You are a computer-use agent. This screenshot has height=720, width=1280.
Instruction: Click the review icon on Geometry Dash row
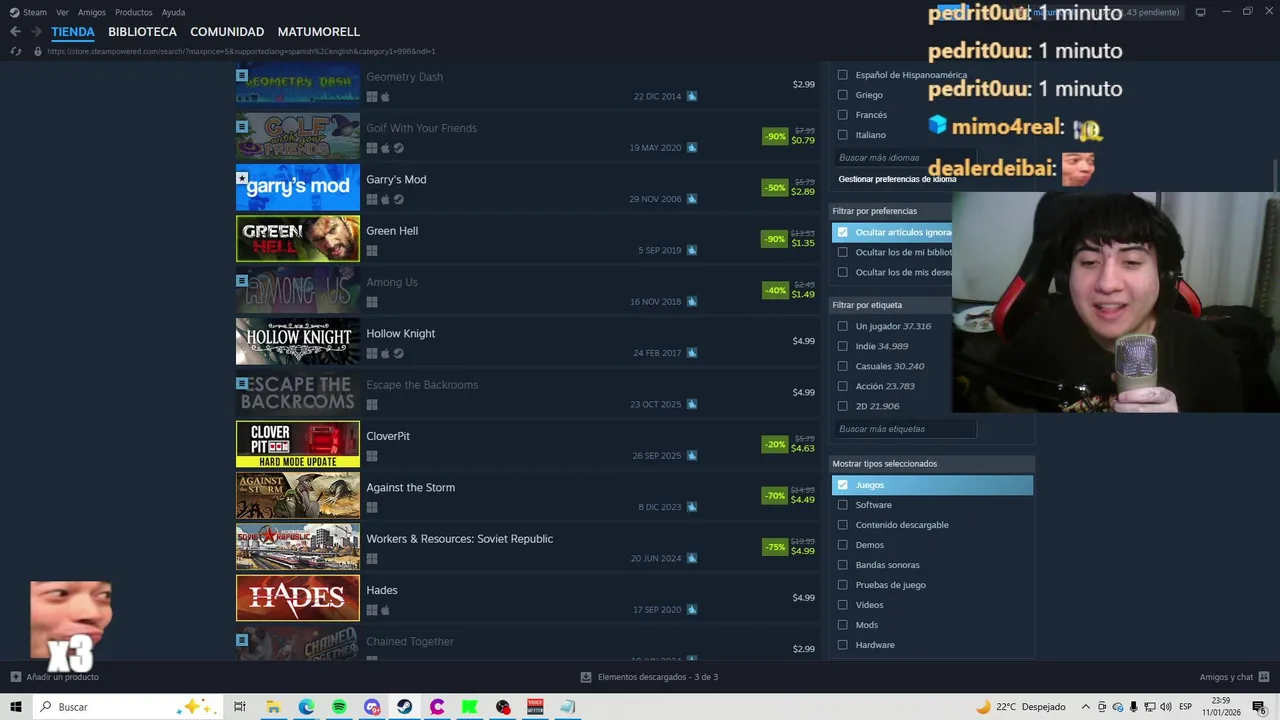tap(692, 96)
